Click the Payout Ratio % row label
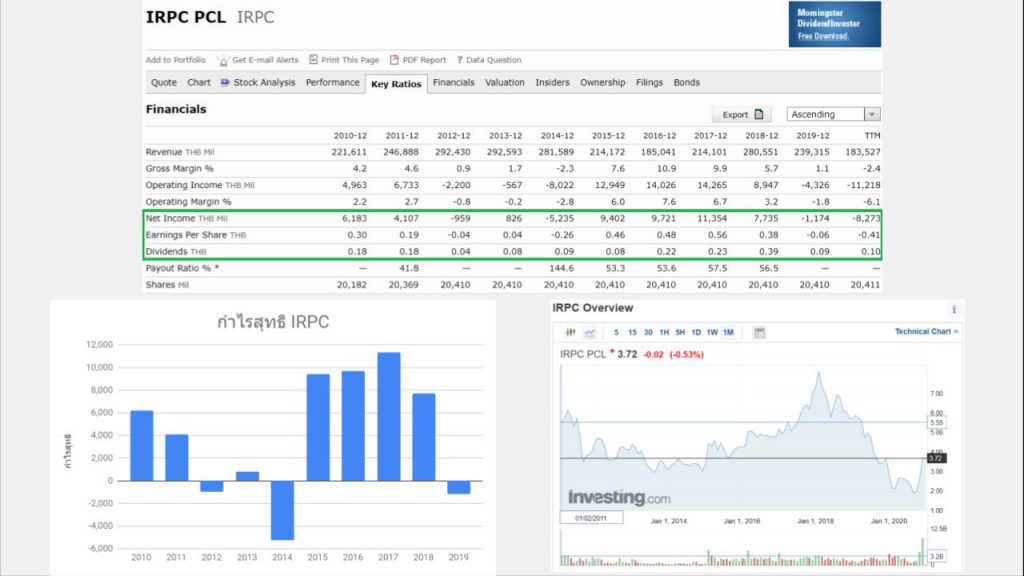This screenshot has height=576, width=1024. [182, 268]
